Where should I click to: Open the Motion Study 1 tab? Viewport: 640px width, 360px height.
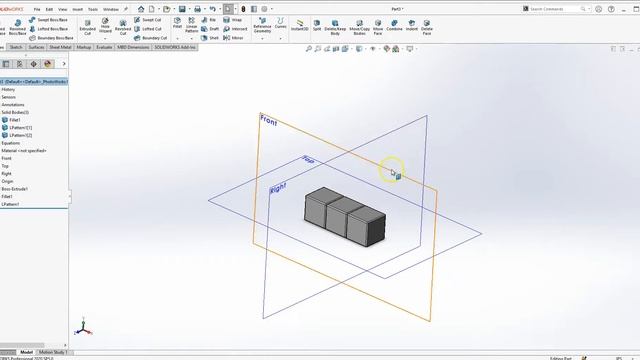[x=53, y=352]
